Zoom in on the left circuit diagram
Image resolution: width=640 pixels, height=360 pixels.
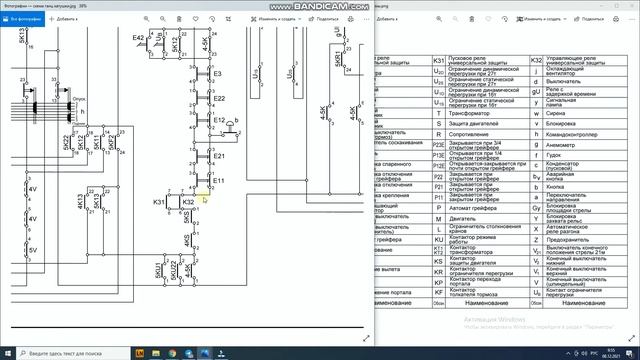[x=146, y=19]
